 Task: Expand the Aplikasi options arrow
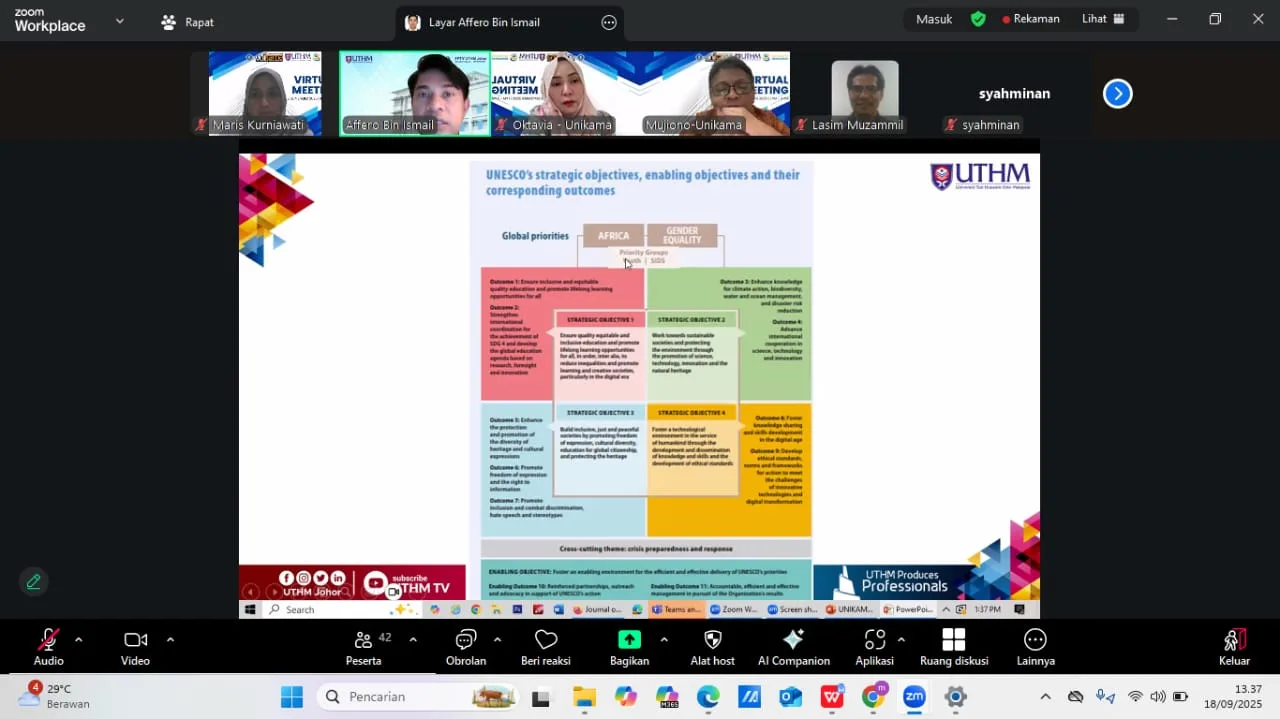pyautogui.click(x=901, y=640)
